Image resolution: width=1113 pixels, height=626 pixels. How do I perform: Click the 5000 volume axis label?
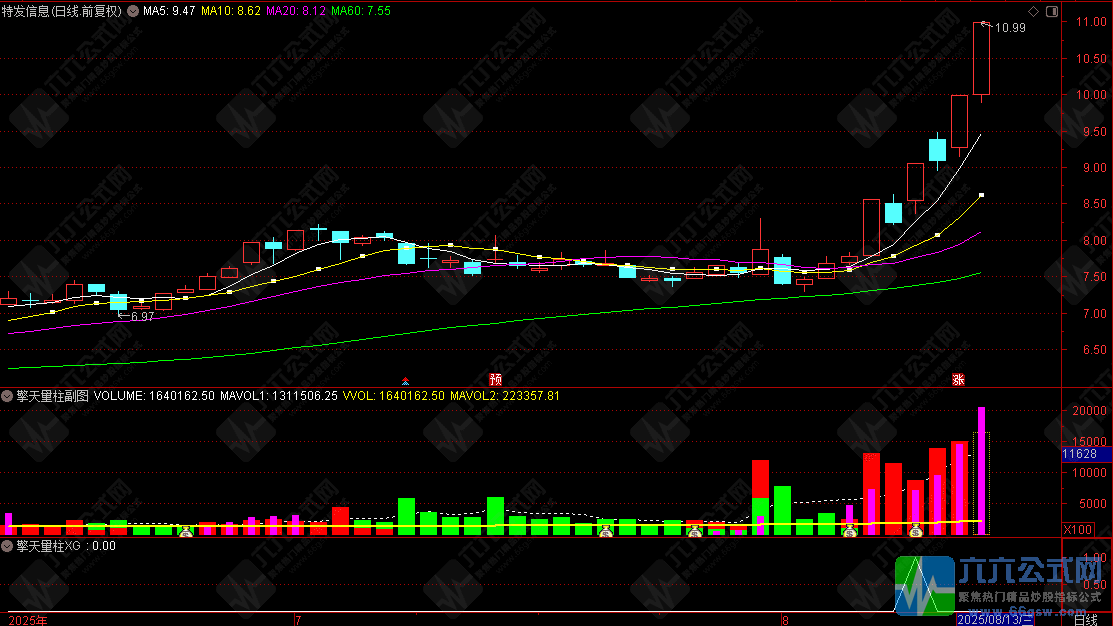pyautogui.click(x=1093, y=504)
